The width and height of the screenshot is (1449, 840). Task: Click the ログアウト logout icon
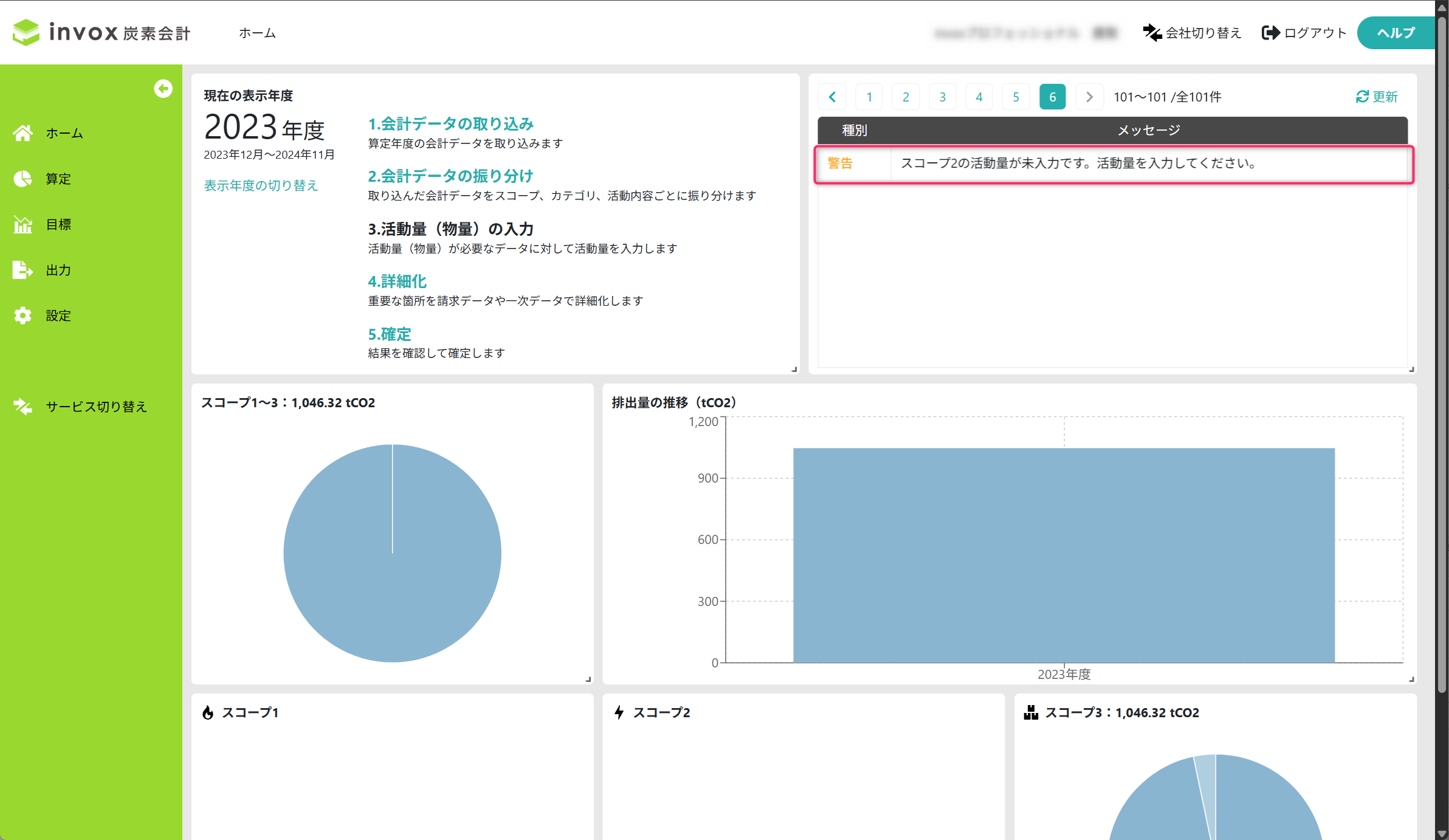pyautogui.click(x=1271, y=33)
